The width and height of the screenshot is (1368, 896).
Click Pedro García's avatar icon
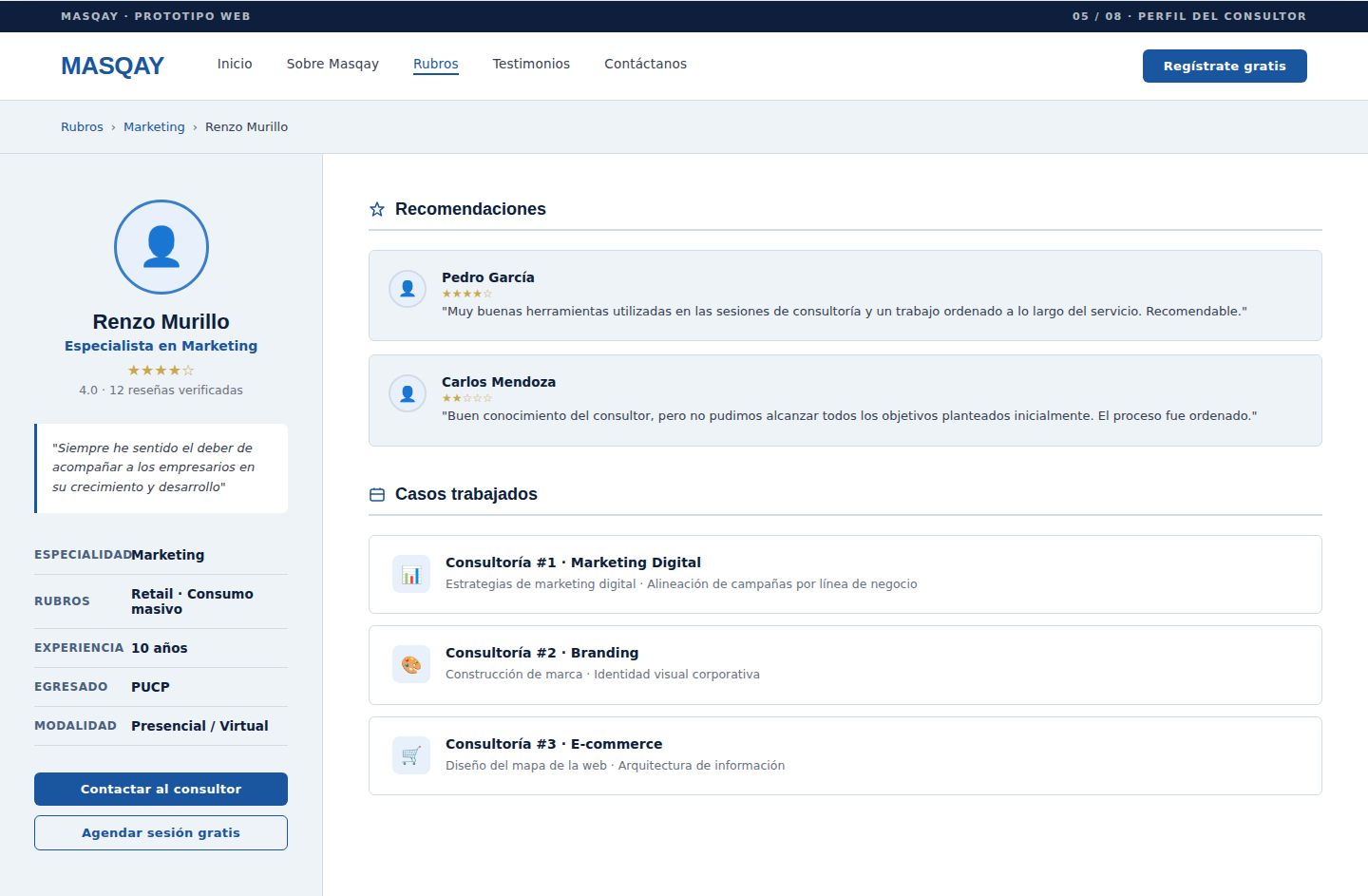point(408,289)
